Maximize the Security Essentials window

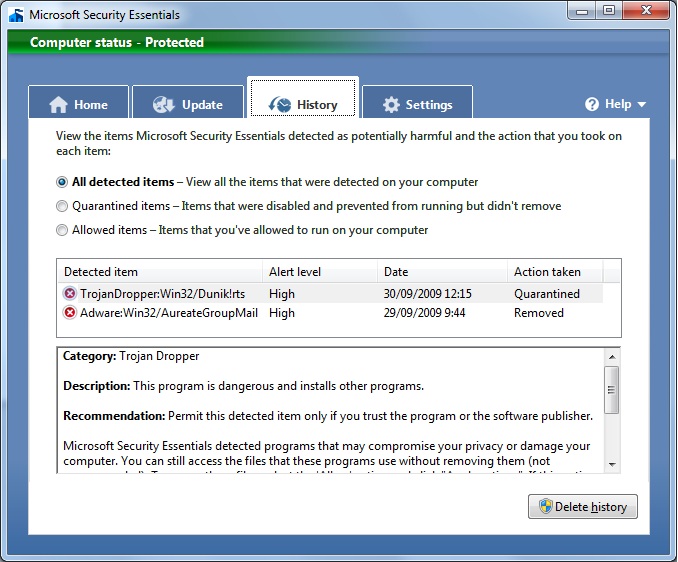pyautogui.click(x=609, y=10)
